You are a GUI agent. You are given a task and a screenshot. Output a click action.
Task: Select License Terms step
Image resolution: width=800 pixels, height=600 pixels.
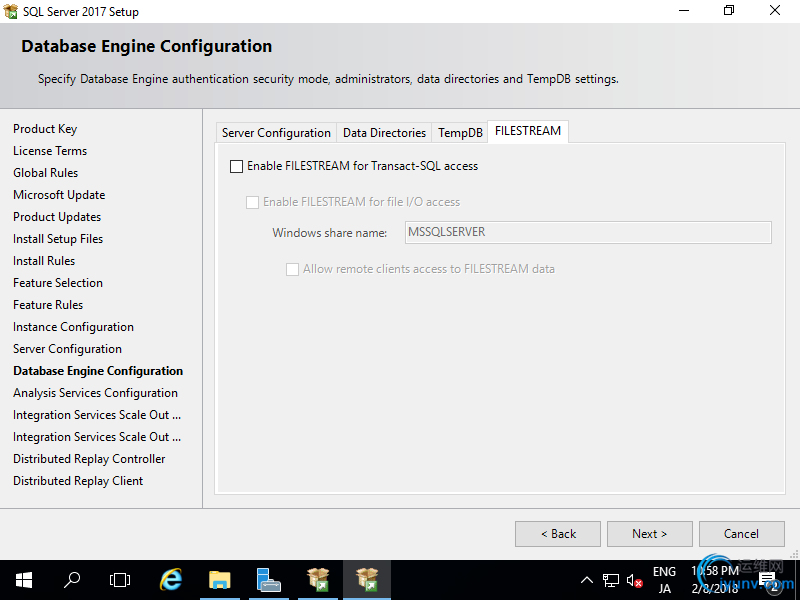(x=50, y=151)
